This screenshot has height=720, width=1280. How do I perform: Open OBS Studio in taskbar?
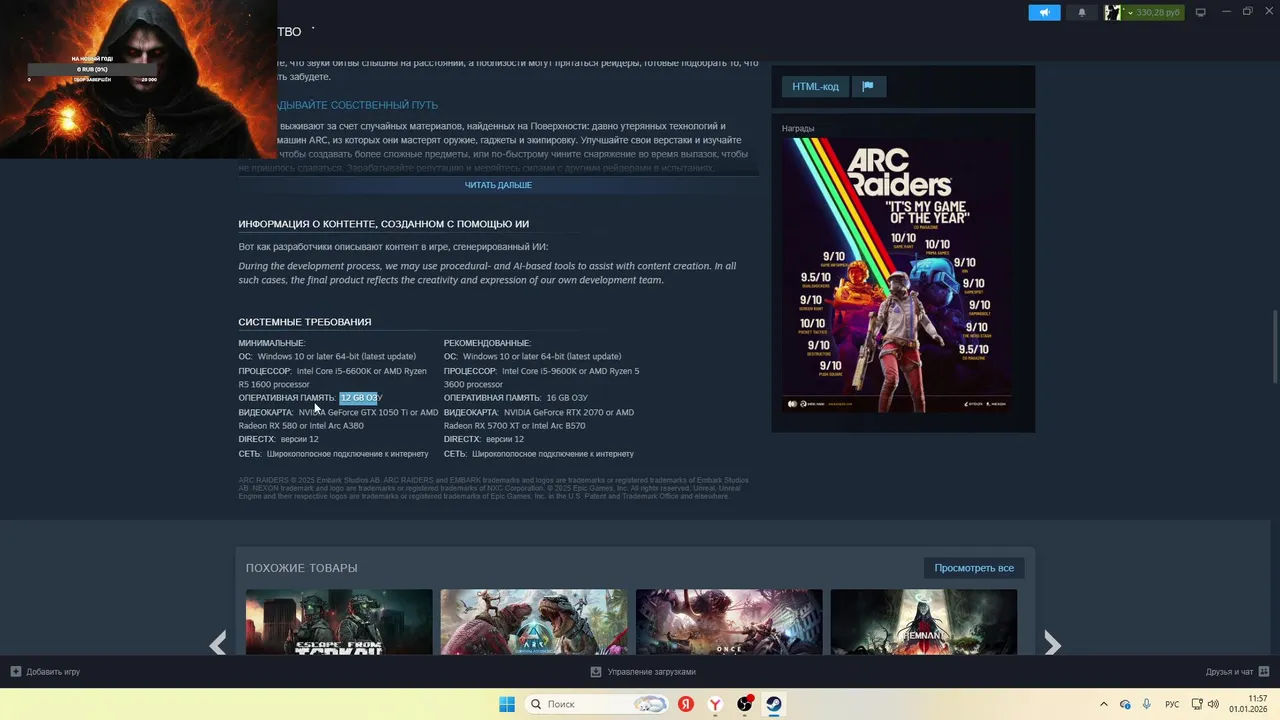tap(745, 704)
